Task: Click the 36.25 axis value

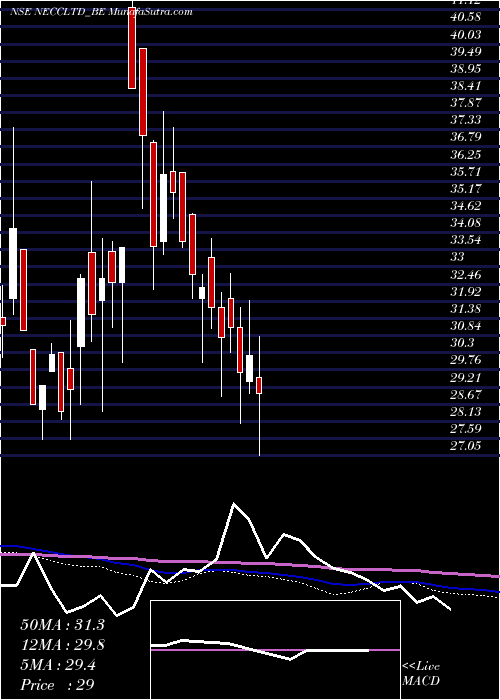Action: point(467,154)
